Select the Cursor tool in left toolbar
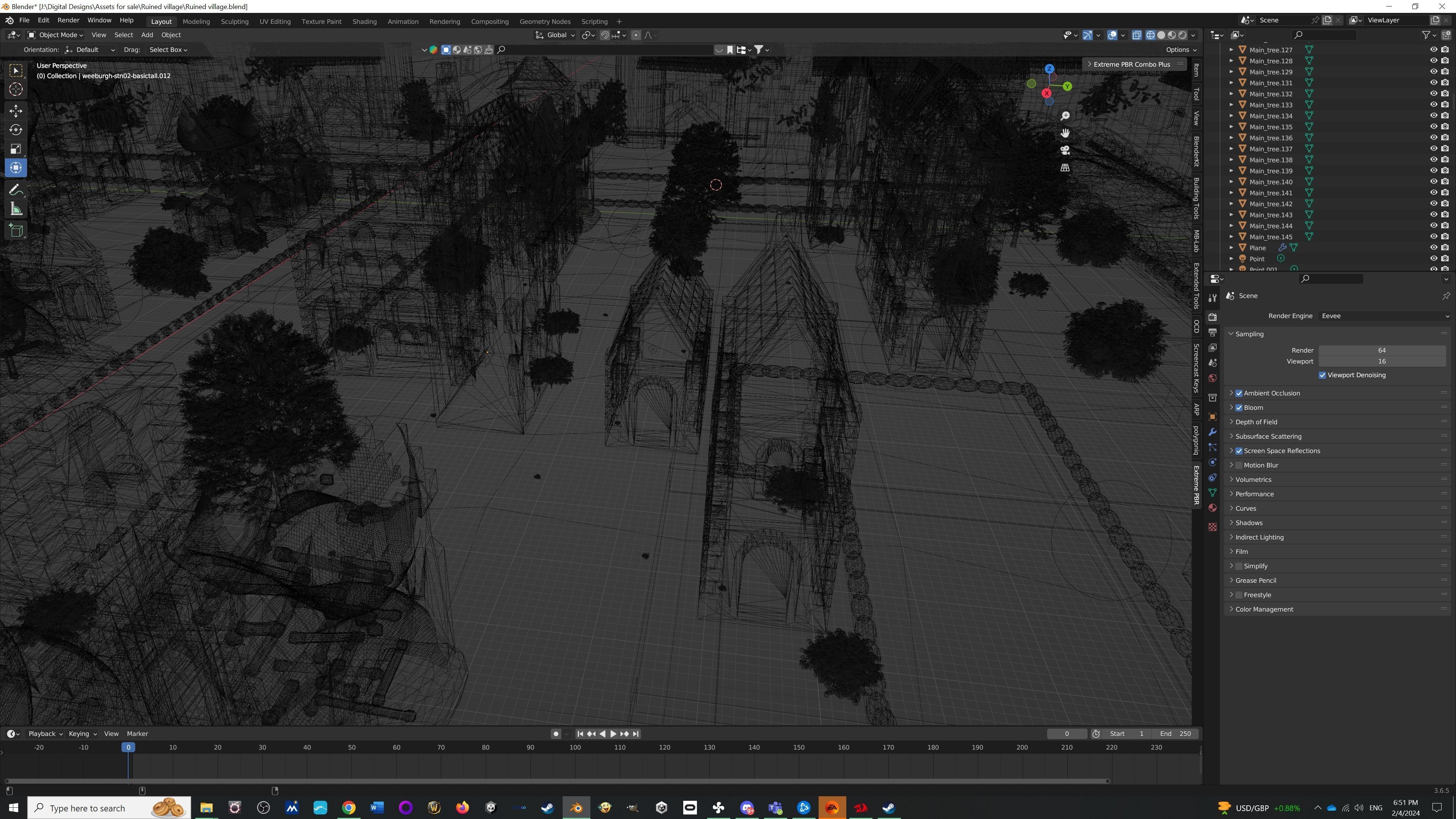 [x=16, y=89]
